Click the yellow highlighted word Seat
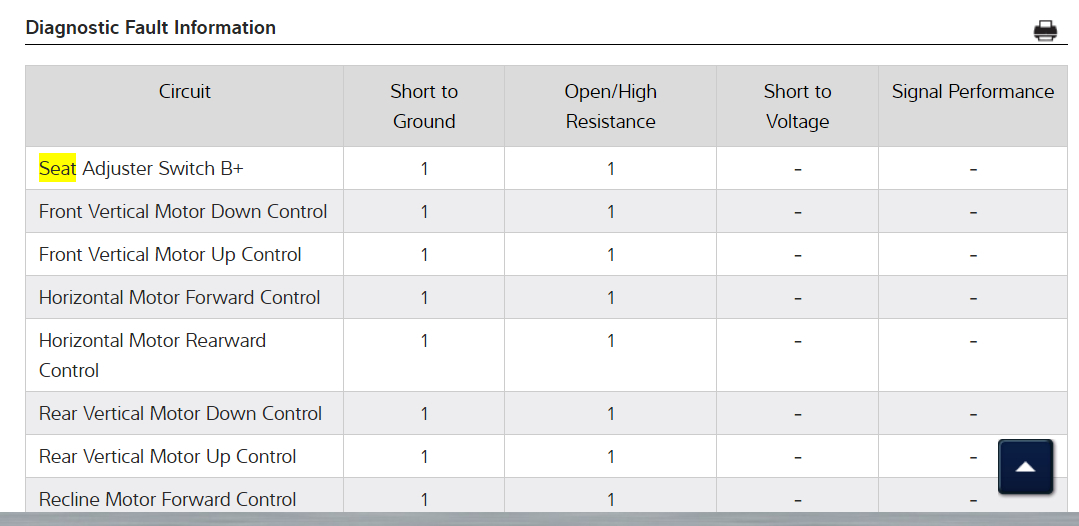This screenshot has width=1079, height=526. point(57,169)
